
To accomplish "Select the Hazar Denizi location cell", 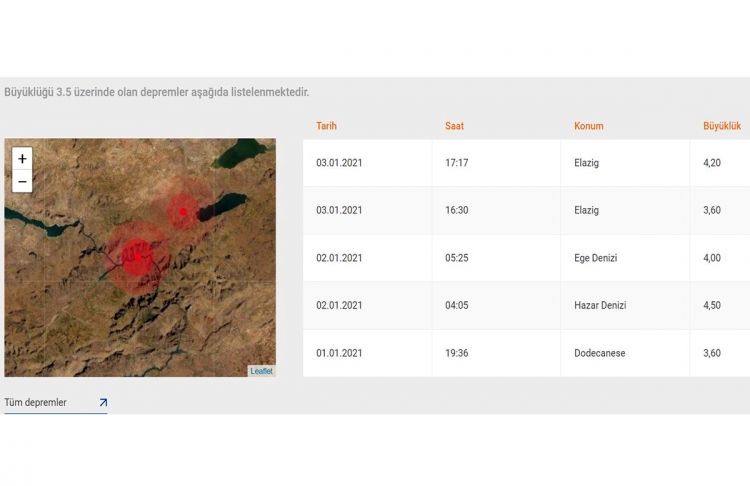I will click(x=599, y=305).
